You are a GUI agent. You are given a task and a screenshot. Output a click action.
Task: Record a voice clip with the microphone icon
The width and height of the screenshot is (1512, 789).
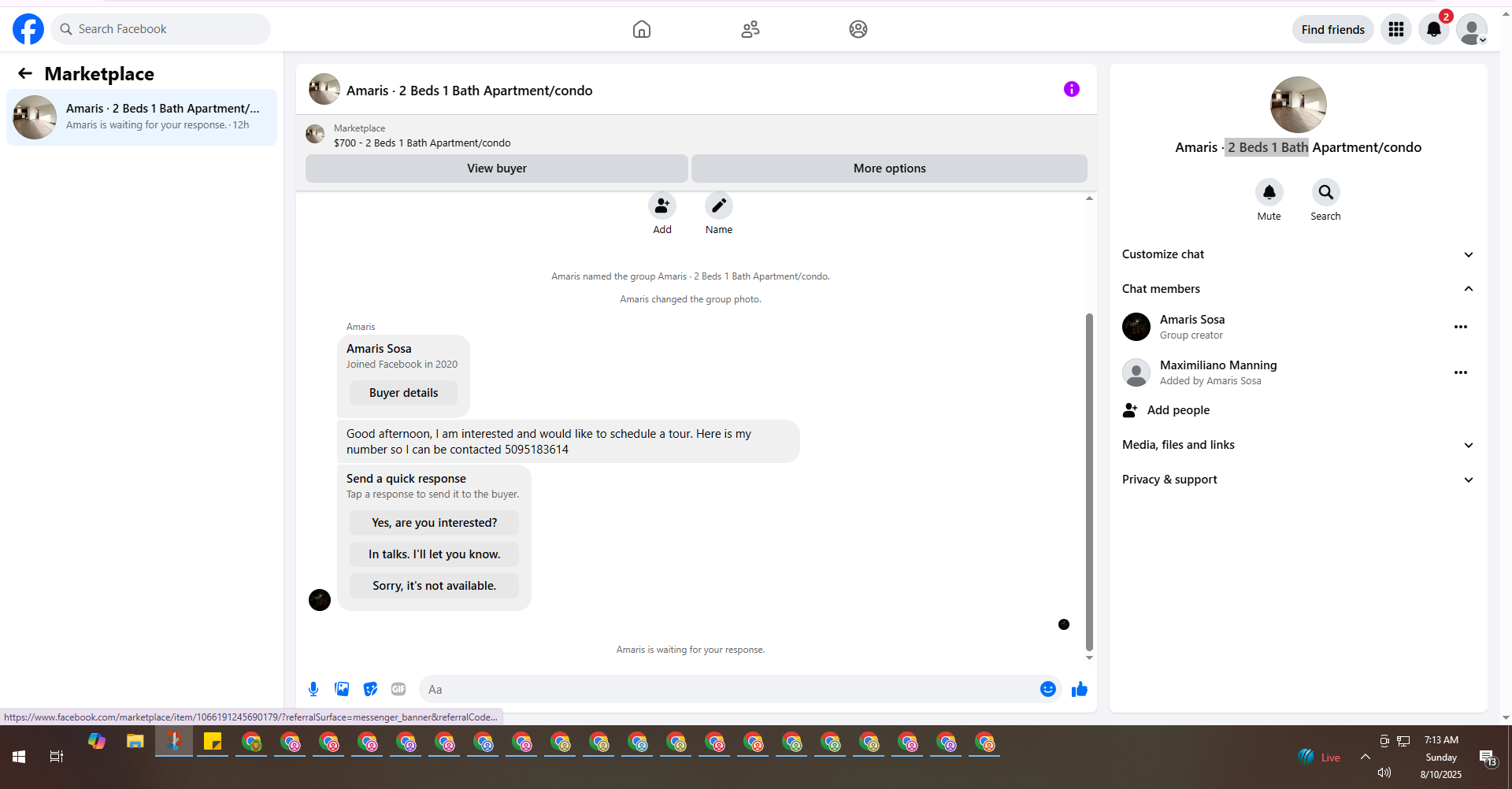[313, 689]
